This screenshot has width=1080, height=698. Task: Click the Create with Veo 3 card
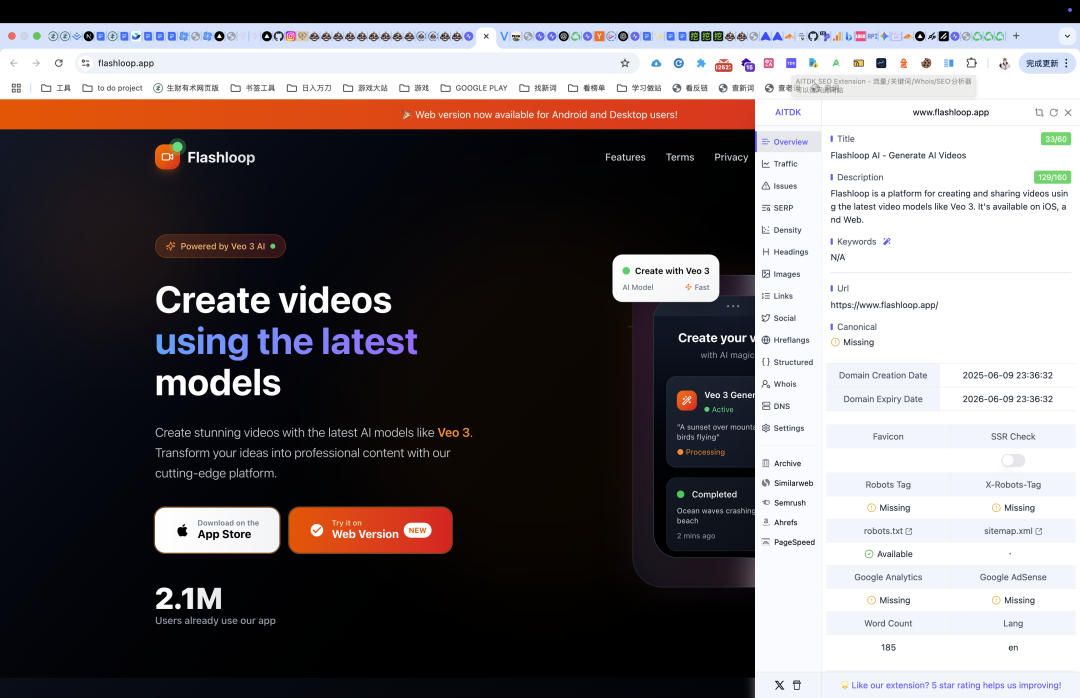click(x=665, y=278)
